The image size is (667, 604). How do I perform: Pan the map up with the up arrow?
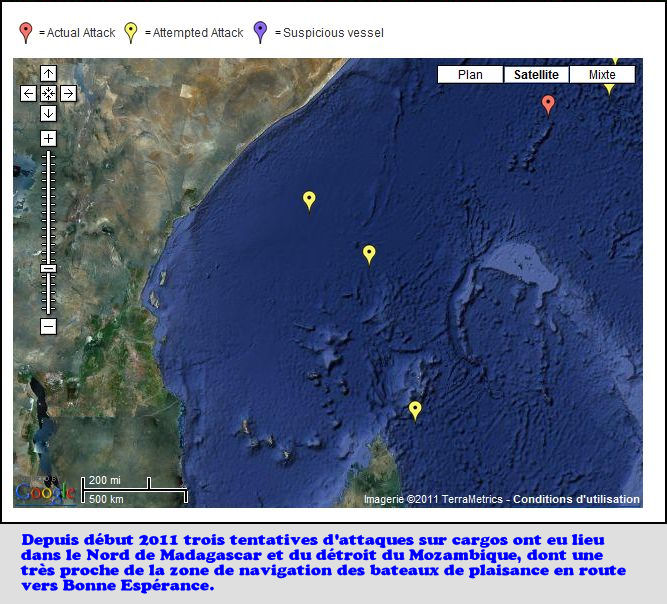pyautogui.click(x=48, y=74)
